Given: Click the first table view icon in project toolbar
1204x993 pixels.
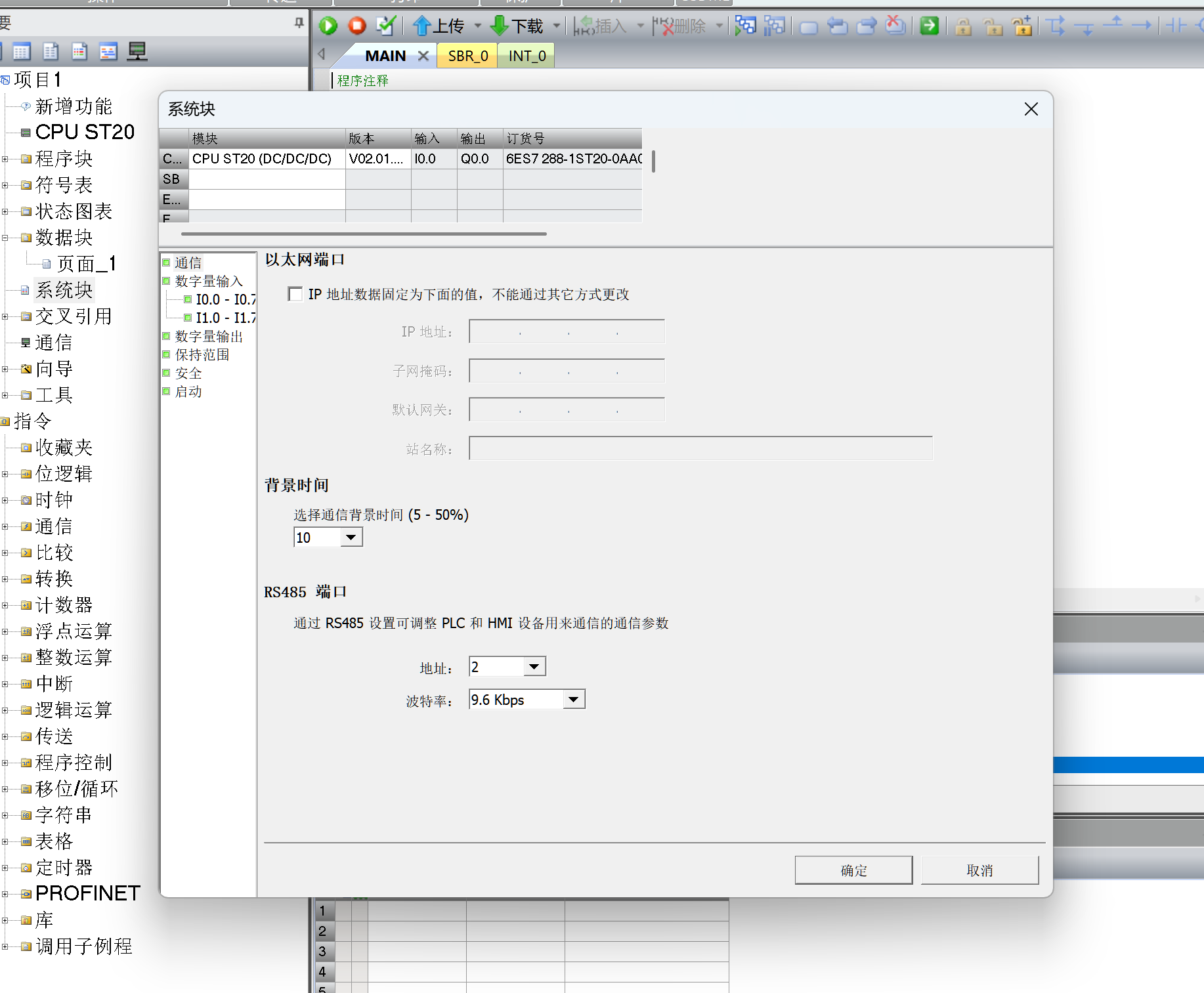Looking at the screenshot, I should pos(22,51).
